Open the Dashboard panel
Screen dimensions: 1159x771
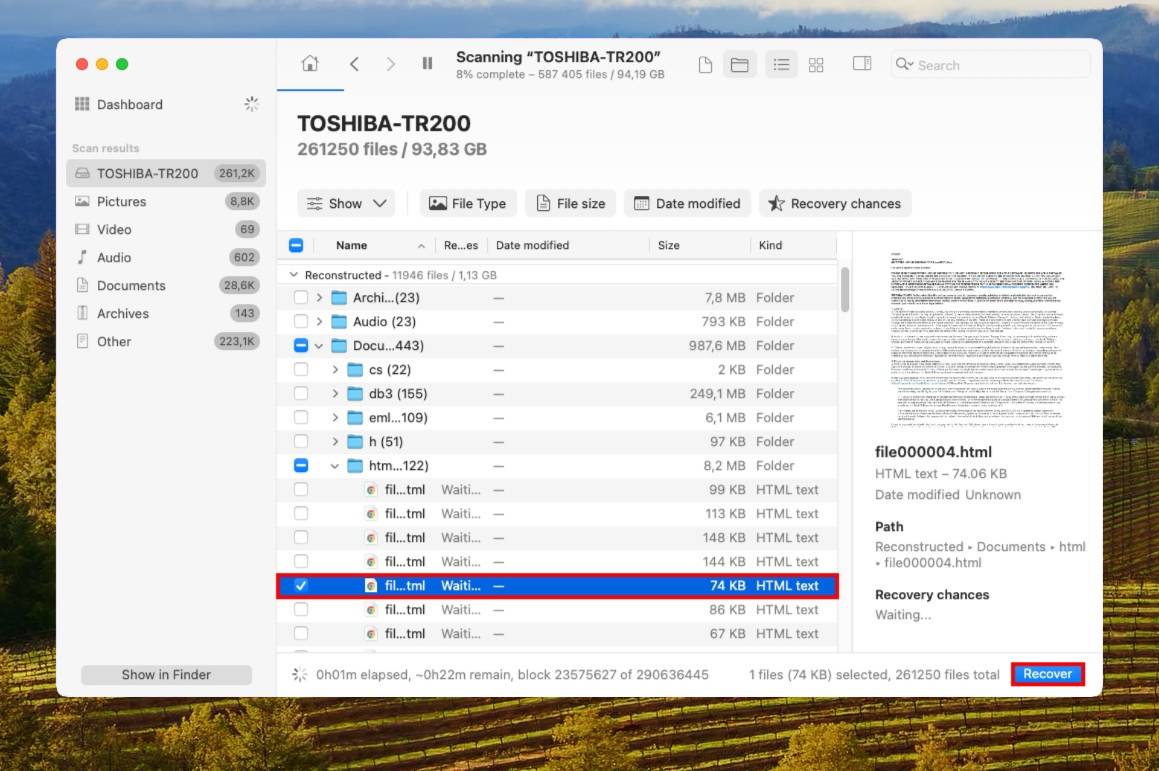coord(130,104)
